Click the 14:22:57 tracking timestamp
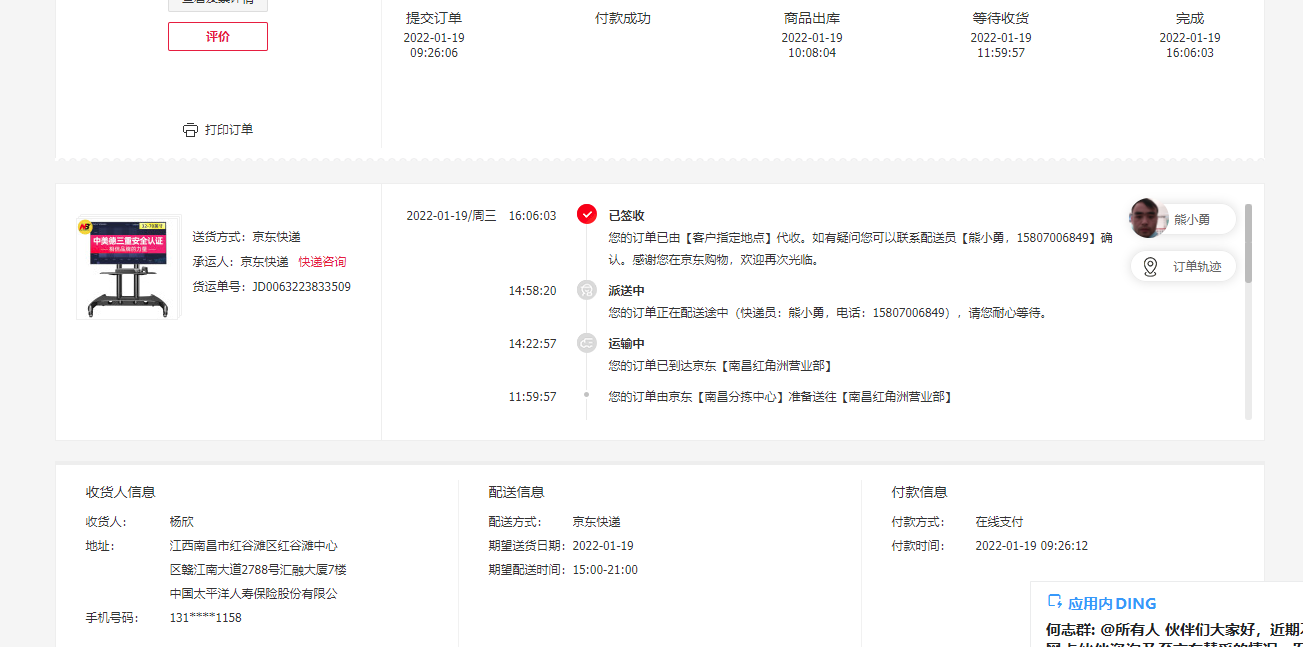 [532, 344]
